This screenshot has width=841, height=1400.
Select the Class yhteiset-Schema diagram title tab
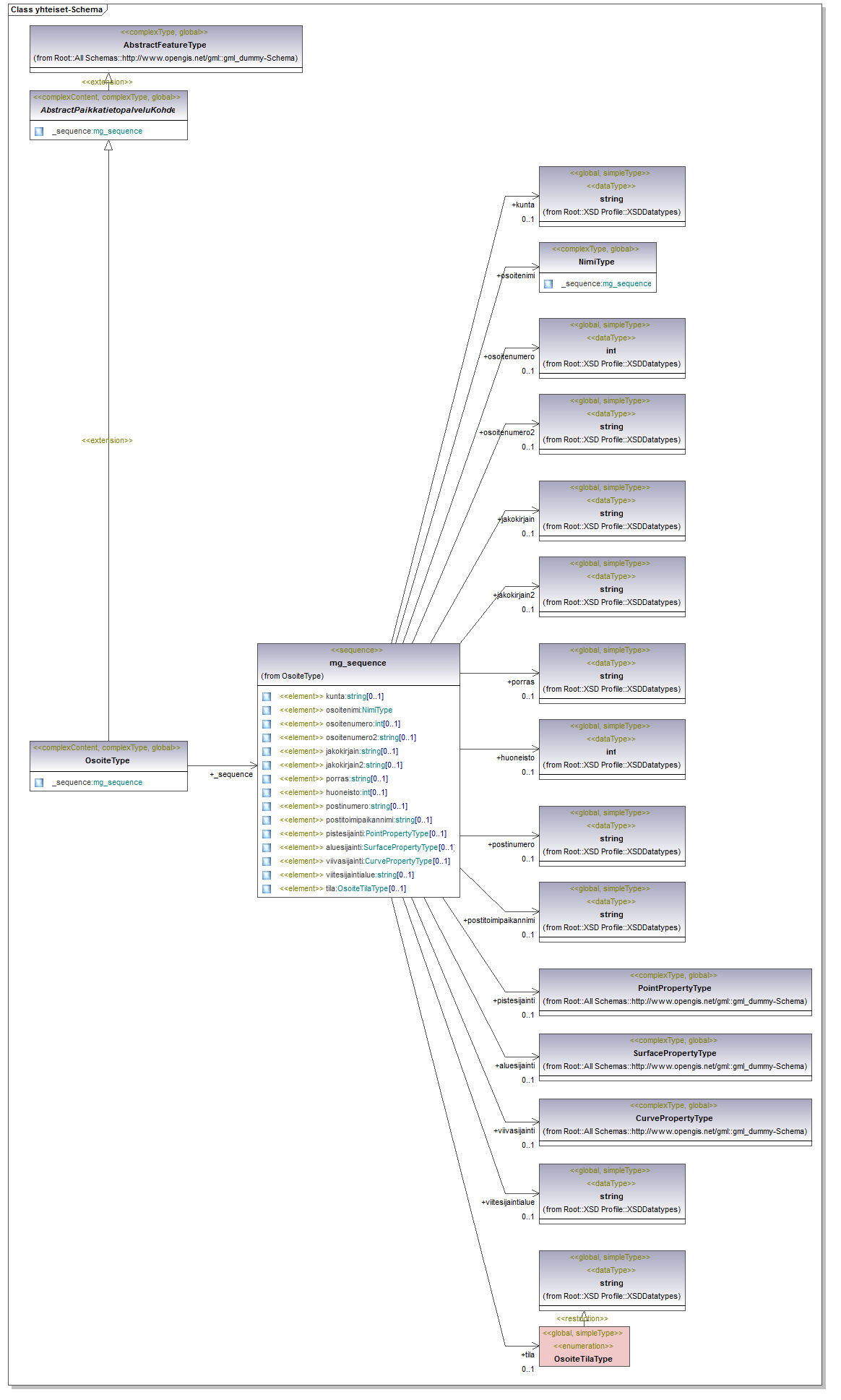click(56, 9)
